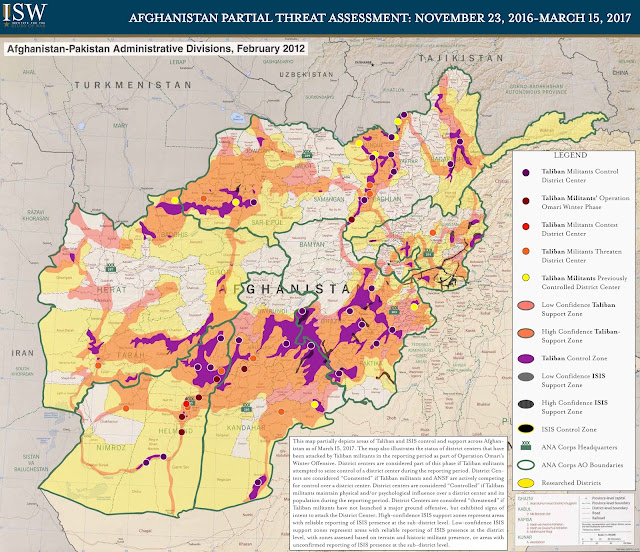Click the explanatory paragraph below the map
This screenshot has height=552, width=640.
[398, 493]
